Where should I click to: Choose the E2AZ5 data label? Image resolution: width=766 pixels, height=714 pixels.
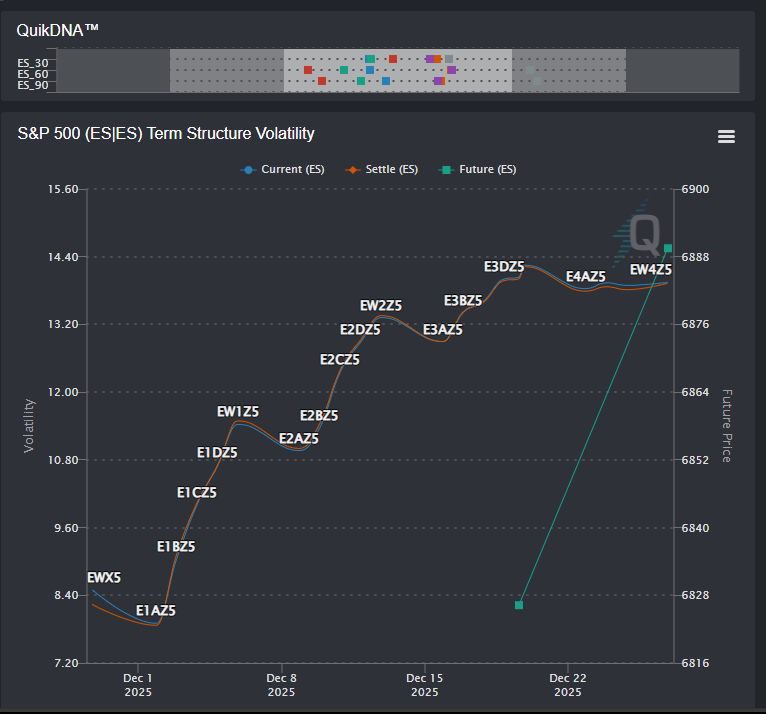coord(298,439)
